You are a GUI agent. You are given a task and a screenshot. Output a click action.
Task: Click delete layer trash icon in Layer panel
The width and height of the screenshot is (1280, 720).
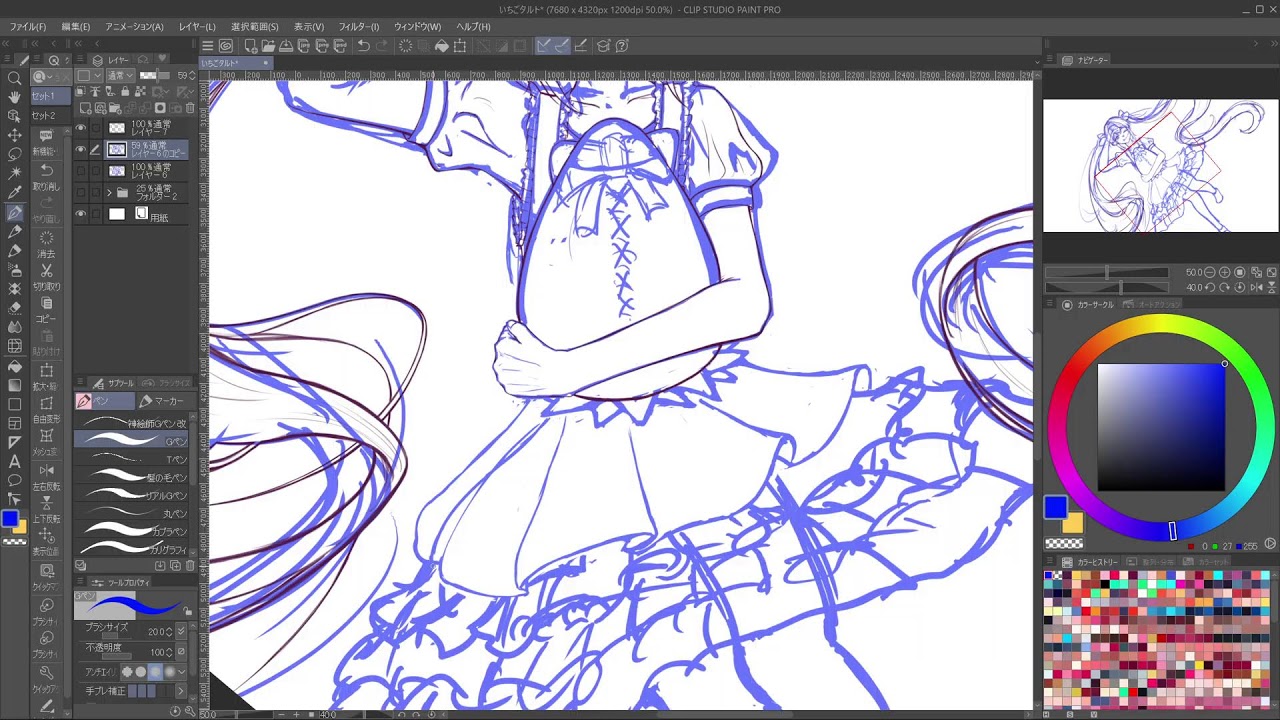point(190,108)
